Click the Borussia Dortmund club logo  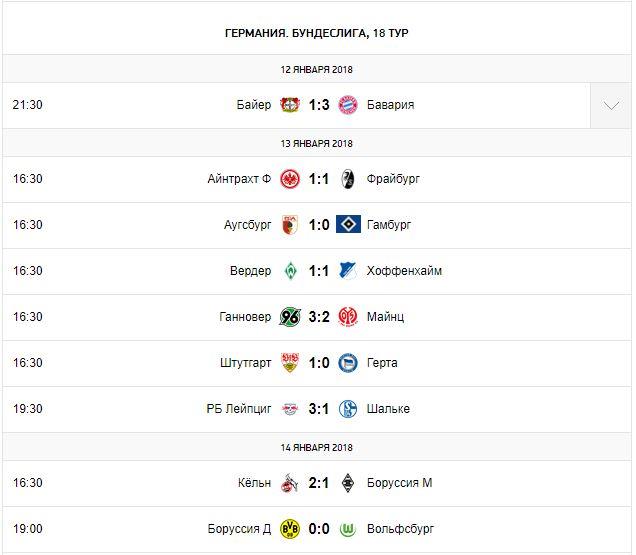coord(290,529)
